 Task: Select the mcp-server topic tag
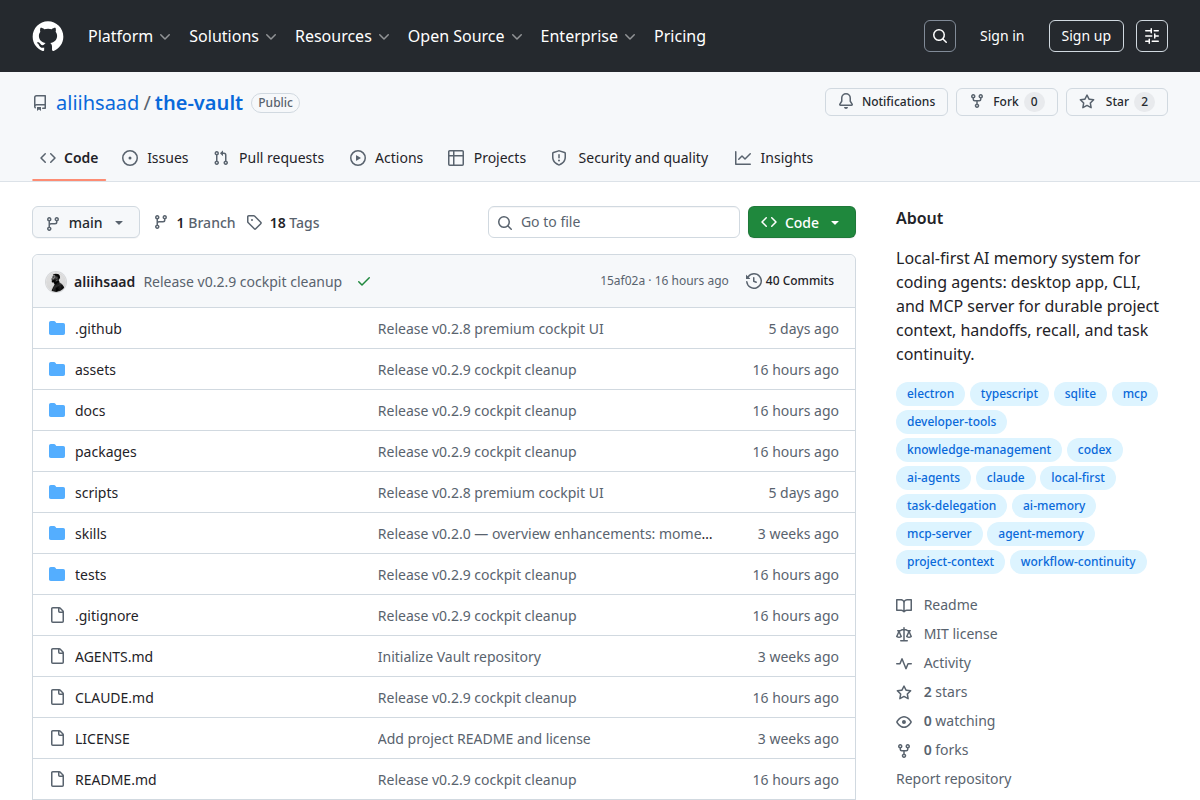(939, 534)
